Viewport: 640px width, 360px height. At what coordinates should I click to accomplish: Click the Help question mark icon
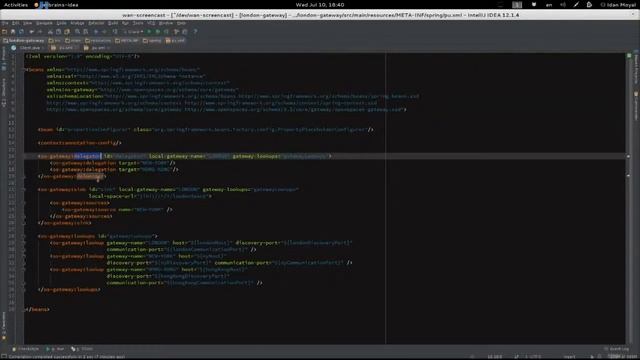pyautogui.click(x=195, y=32)
